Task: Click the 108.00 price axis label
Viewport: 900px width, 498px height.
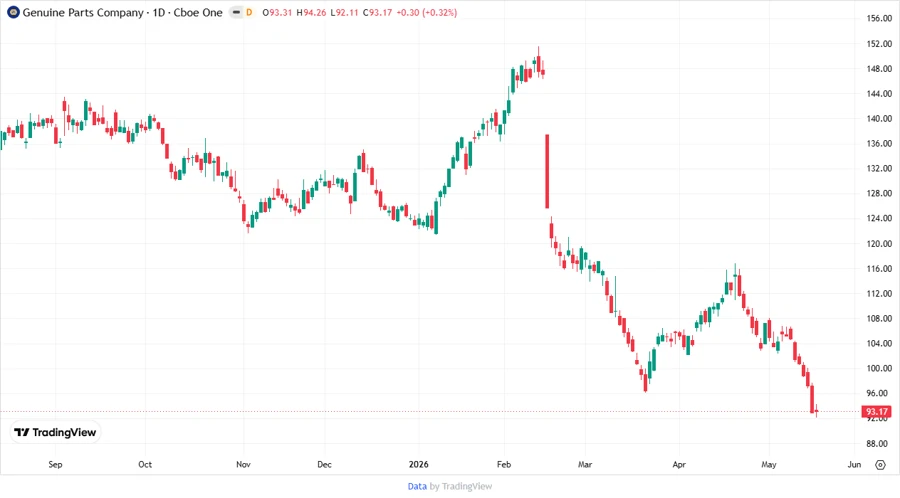Action: (879, 318)
